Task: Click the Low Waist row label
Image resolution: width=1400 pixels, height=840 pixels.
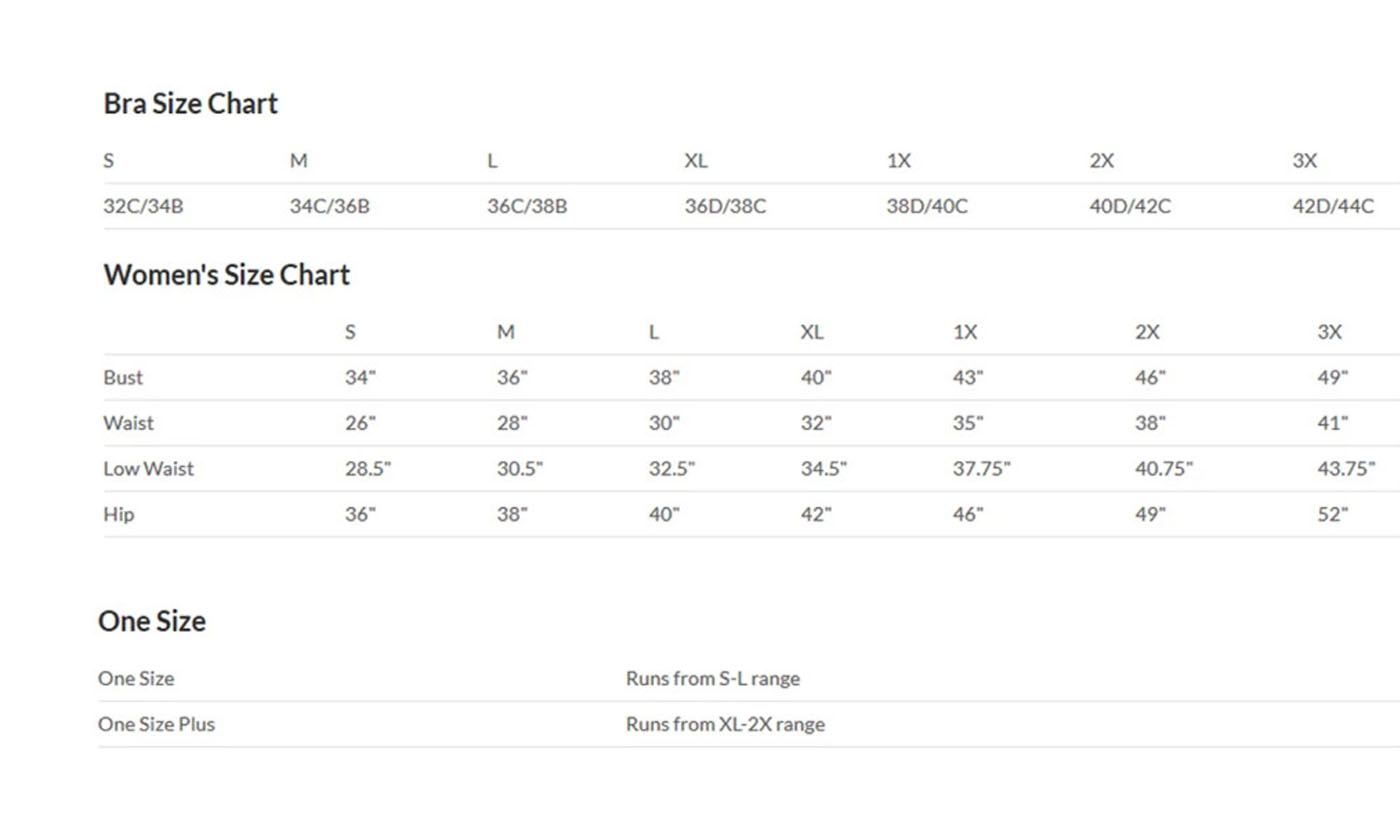Action: [x=148, y=469]
